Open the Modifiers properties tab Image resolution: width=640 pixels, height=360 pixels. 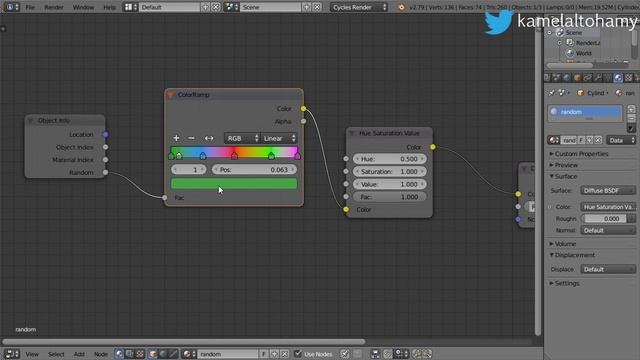point(598,78)
